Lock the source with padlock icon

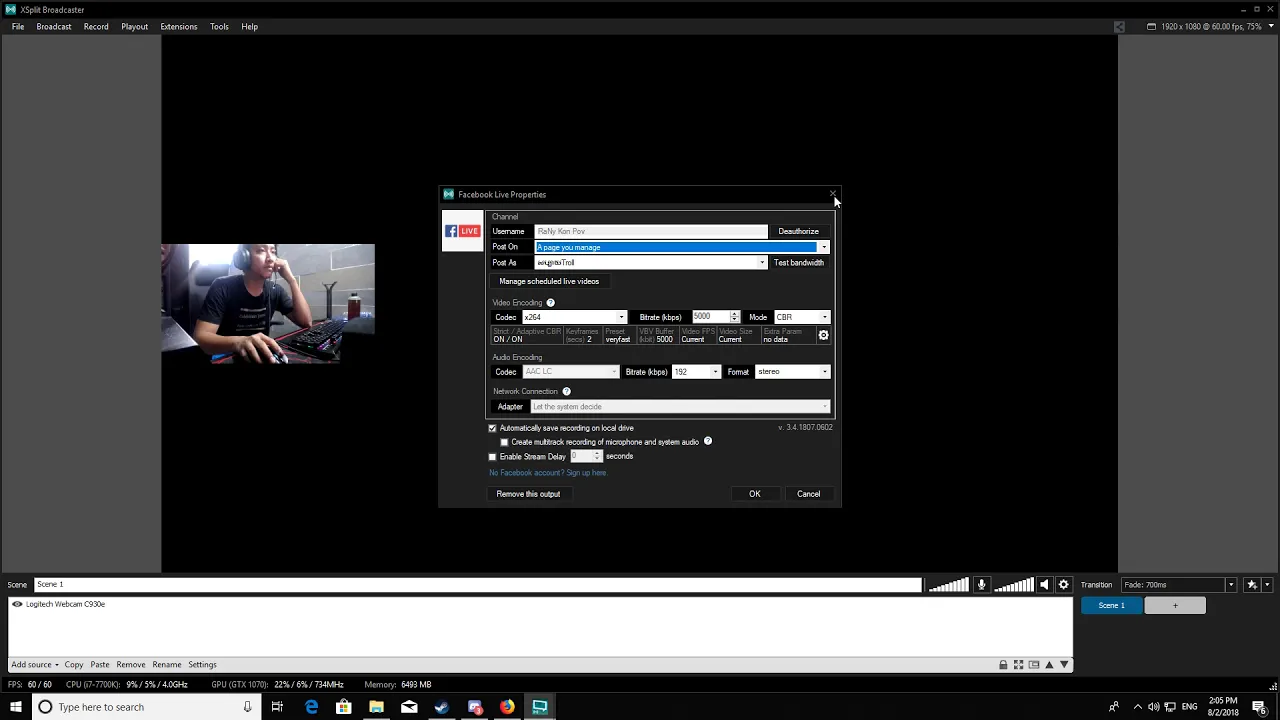click(1003, 665)
